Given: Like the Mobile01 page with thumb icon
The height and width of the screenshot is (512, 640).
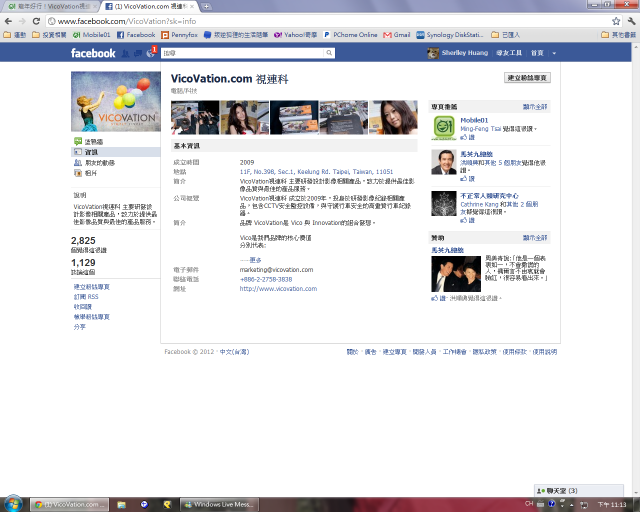Looking at the screenshot, I should tap(467, 138).
